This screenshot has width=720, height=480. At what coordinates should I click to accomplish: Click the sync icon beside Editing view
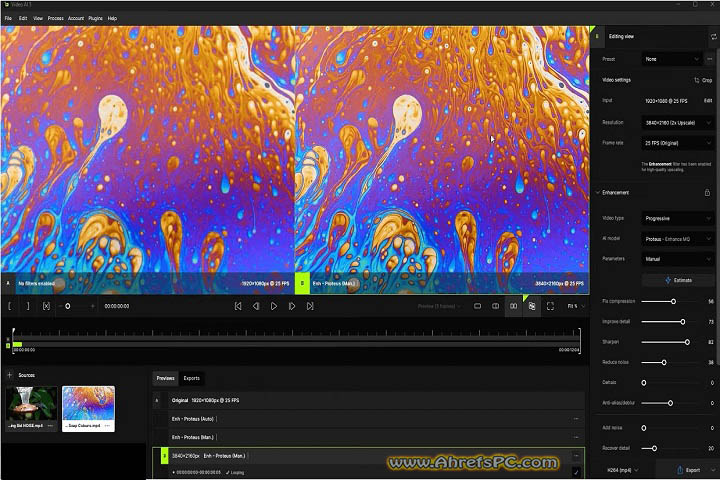coord(713,36)
